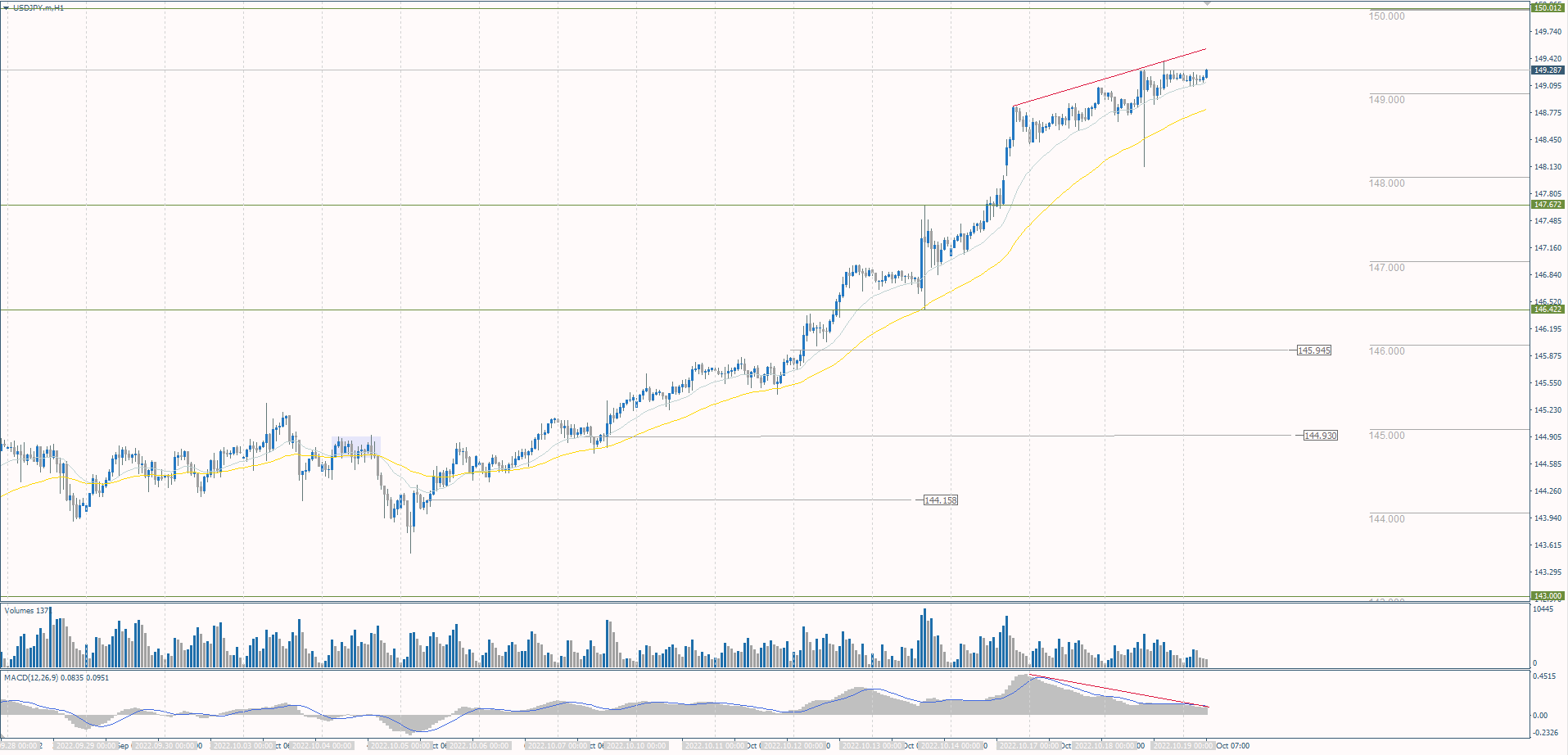This screenshot has height=755, width=1568.
Task: Click the 143.000 green level price tag
Action: click(x=1547, y=596)
